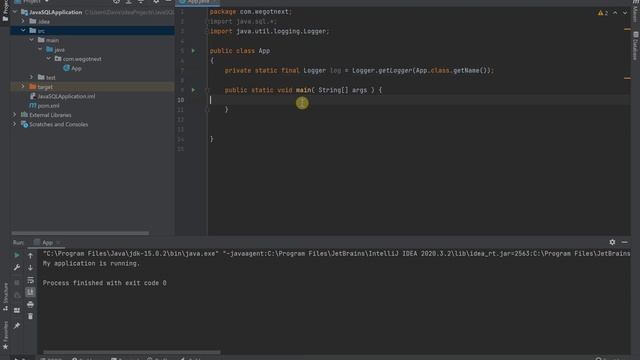
Task: Expand the target folder
Action: point(23,87)
